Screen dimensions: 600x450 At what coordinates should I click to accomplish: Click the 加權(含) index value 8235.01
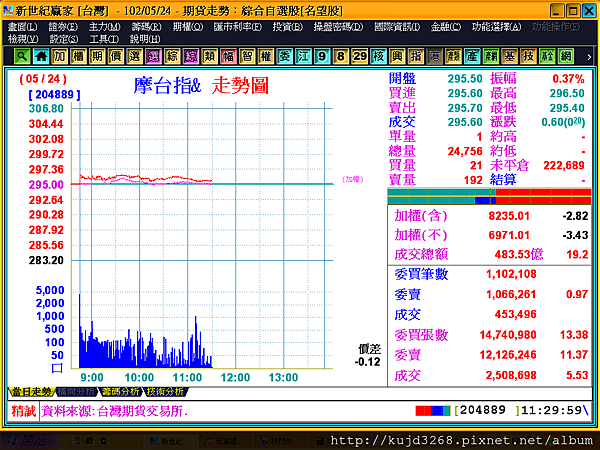pos(509,216)
